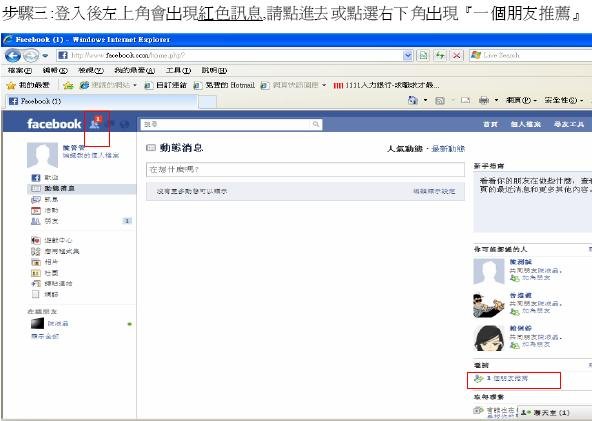Click the games center icon in sidebar
This screenshot has height=421, width=592.
coord(35,240)
